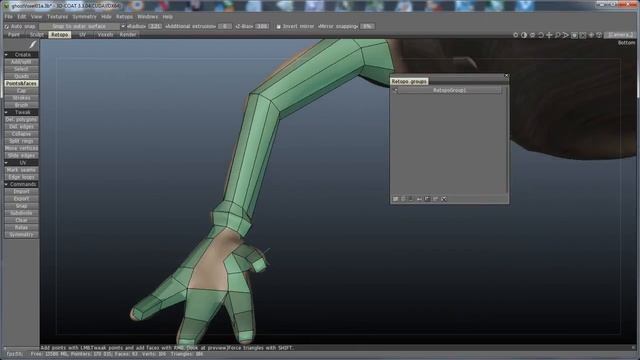Collapse the UV section arrow
The width and height of the screenshot is (640, 360).
[x=6, y=162]
